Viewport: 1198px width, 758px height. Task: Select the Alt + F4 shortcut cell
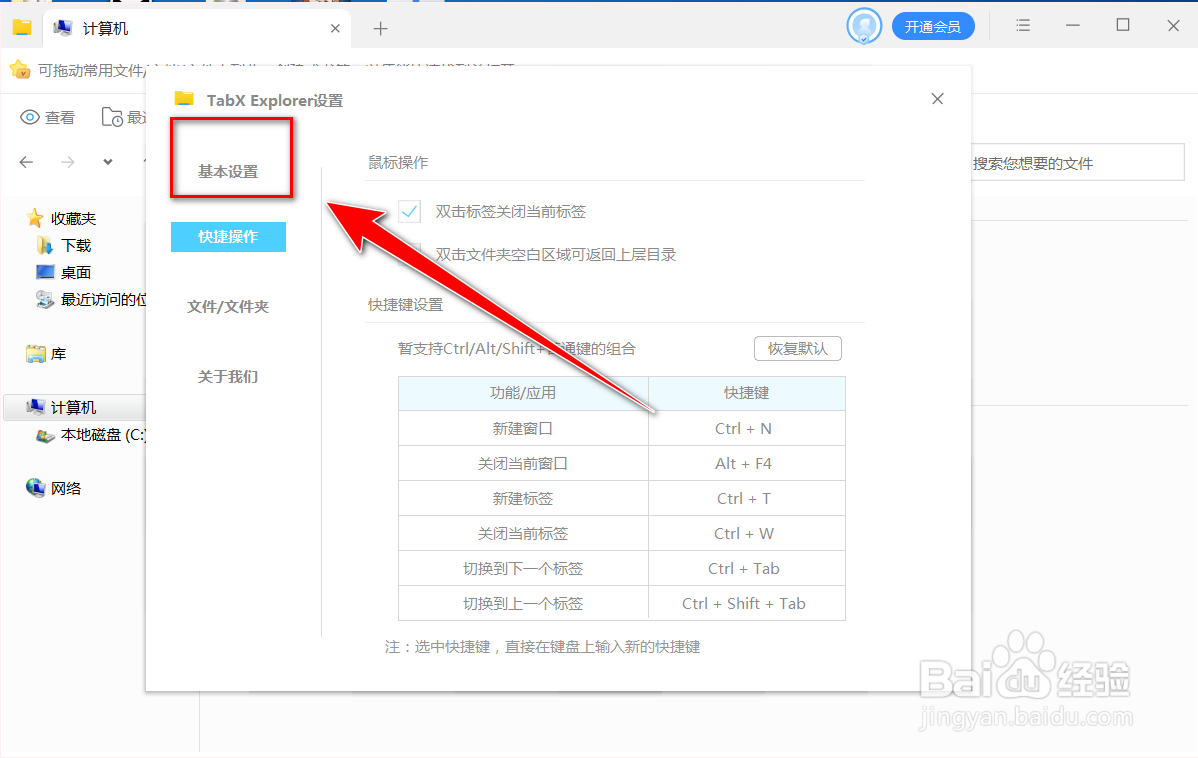coord(746,464)
